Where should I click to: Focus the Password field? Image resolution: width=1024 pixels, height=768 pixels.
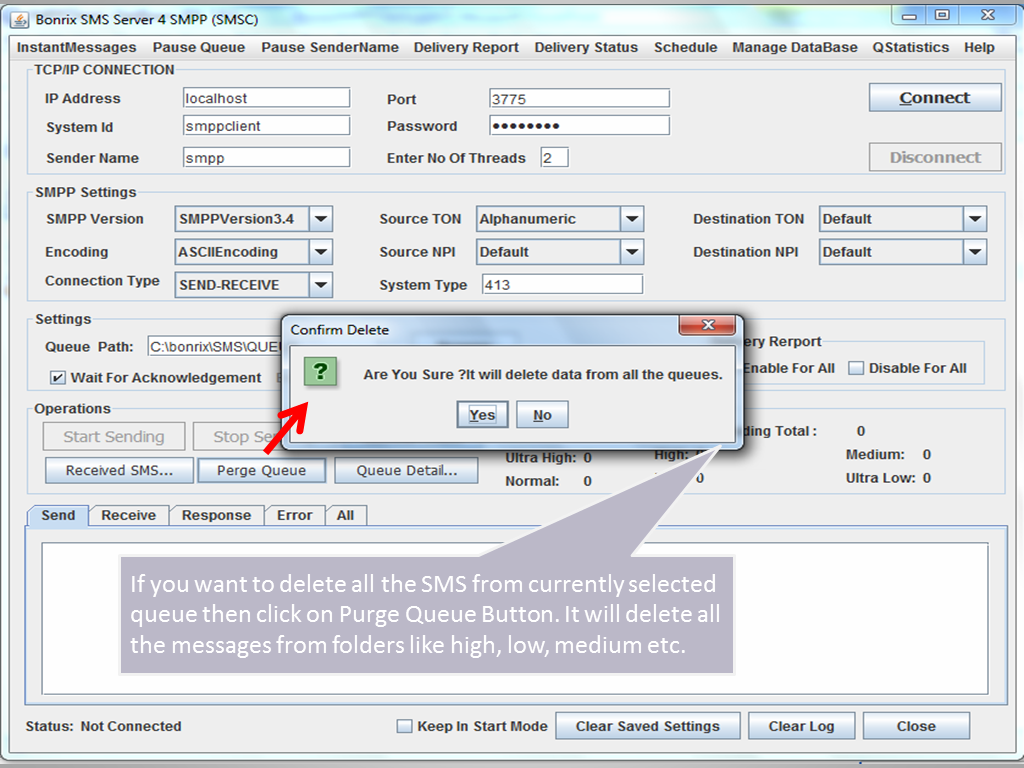tap(579, 125)
